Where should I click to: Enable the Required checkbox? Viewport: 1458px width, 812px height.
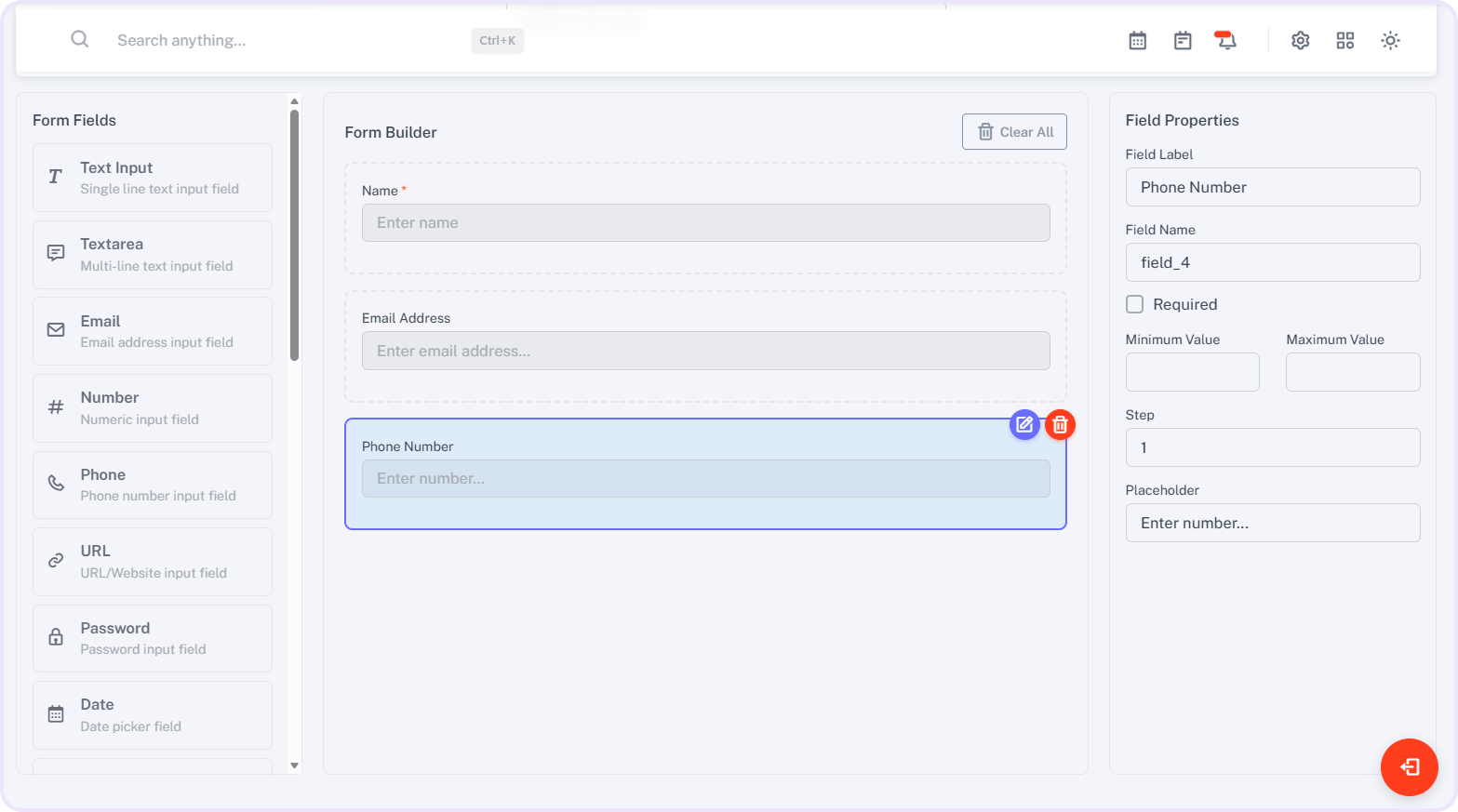coord(1135,304)
